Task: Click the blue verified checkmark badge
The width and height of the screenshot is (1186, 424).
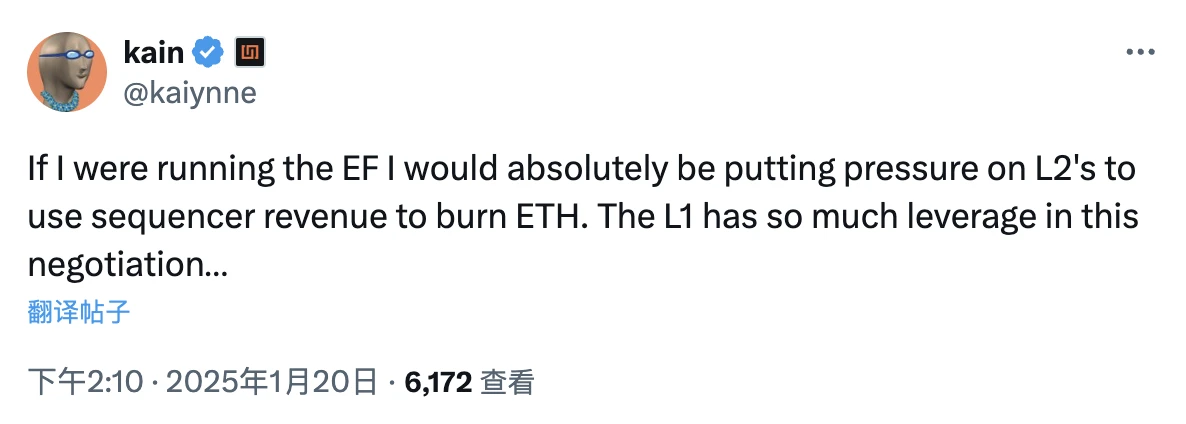Action: (208, 53)
